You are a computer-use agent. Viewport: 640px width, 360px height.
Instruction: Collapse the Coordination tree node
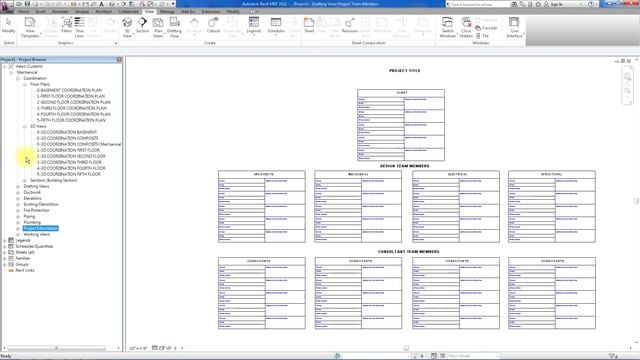(x=18, y=78)
